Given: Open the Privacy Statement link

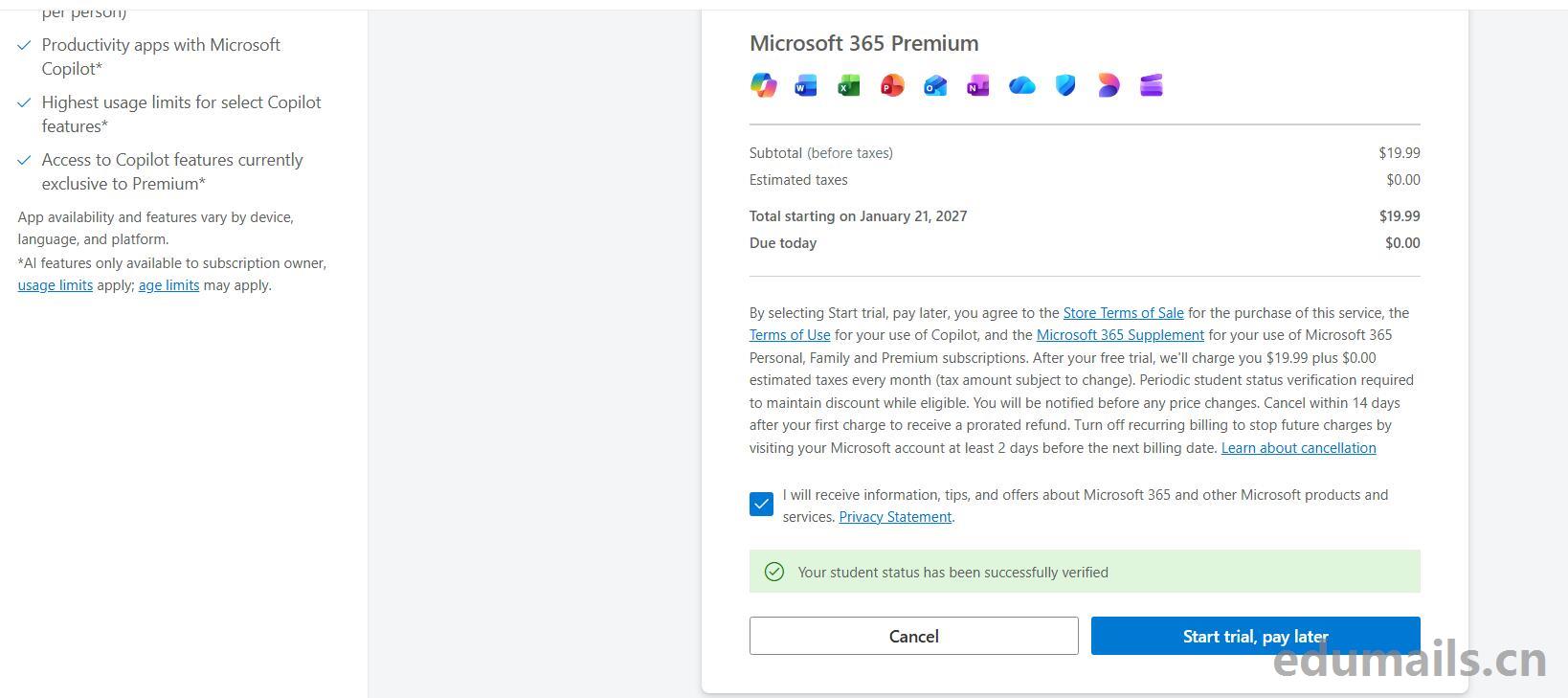Looking at the screenshot, I should (x=895, y=517).
